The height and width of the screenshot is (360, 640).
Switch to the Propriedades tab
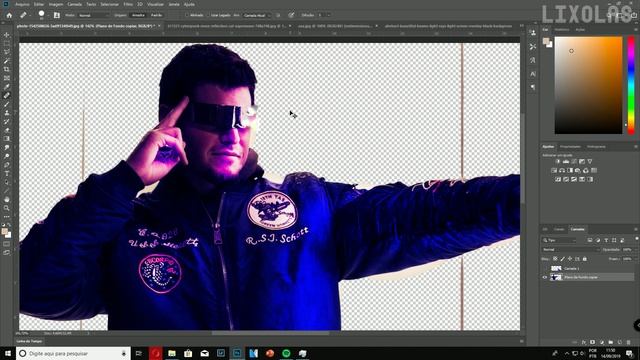(x=570, y=147)
